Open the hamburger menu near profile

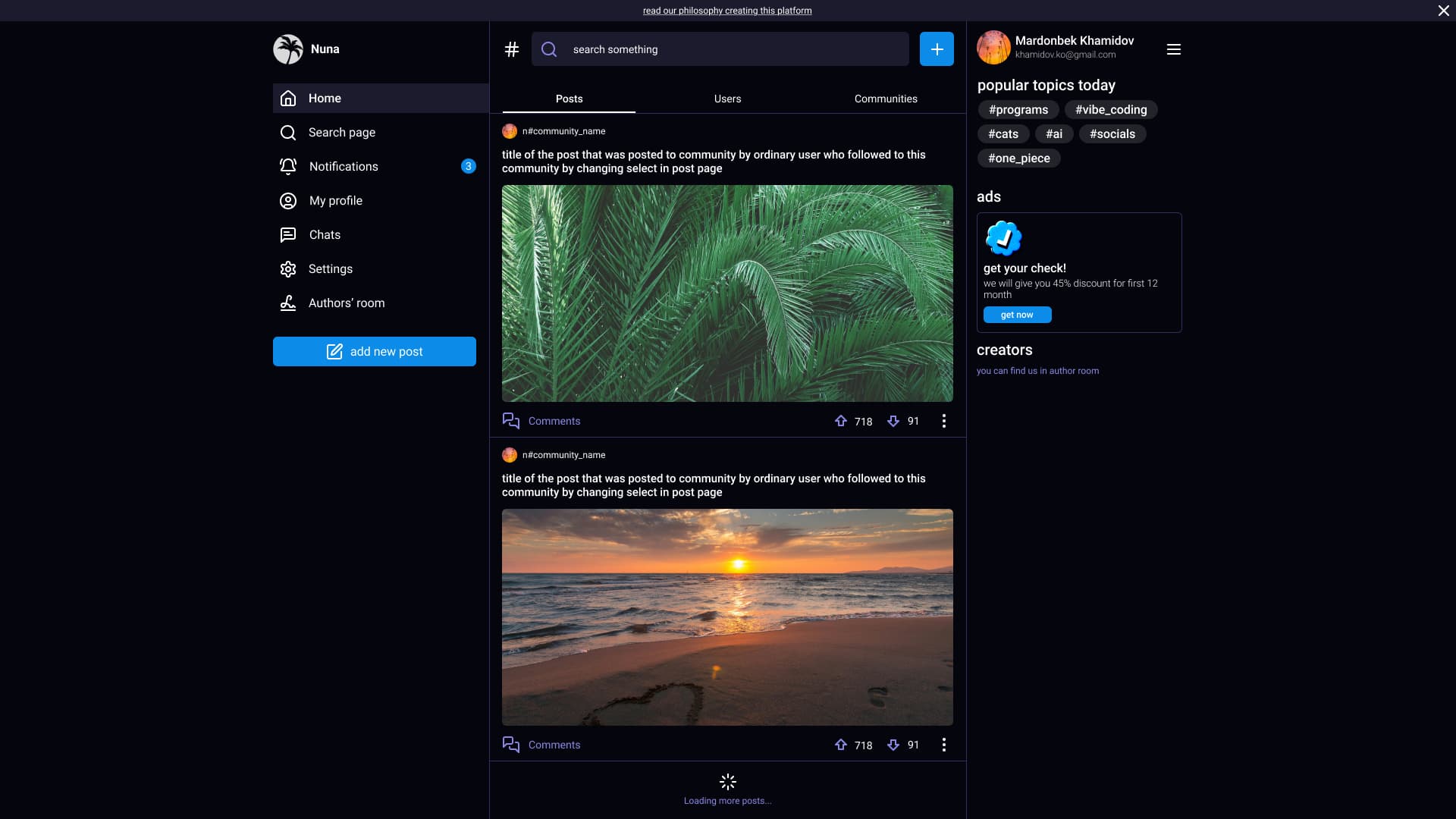tap(1173, 49)
